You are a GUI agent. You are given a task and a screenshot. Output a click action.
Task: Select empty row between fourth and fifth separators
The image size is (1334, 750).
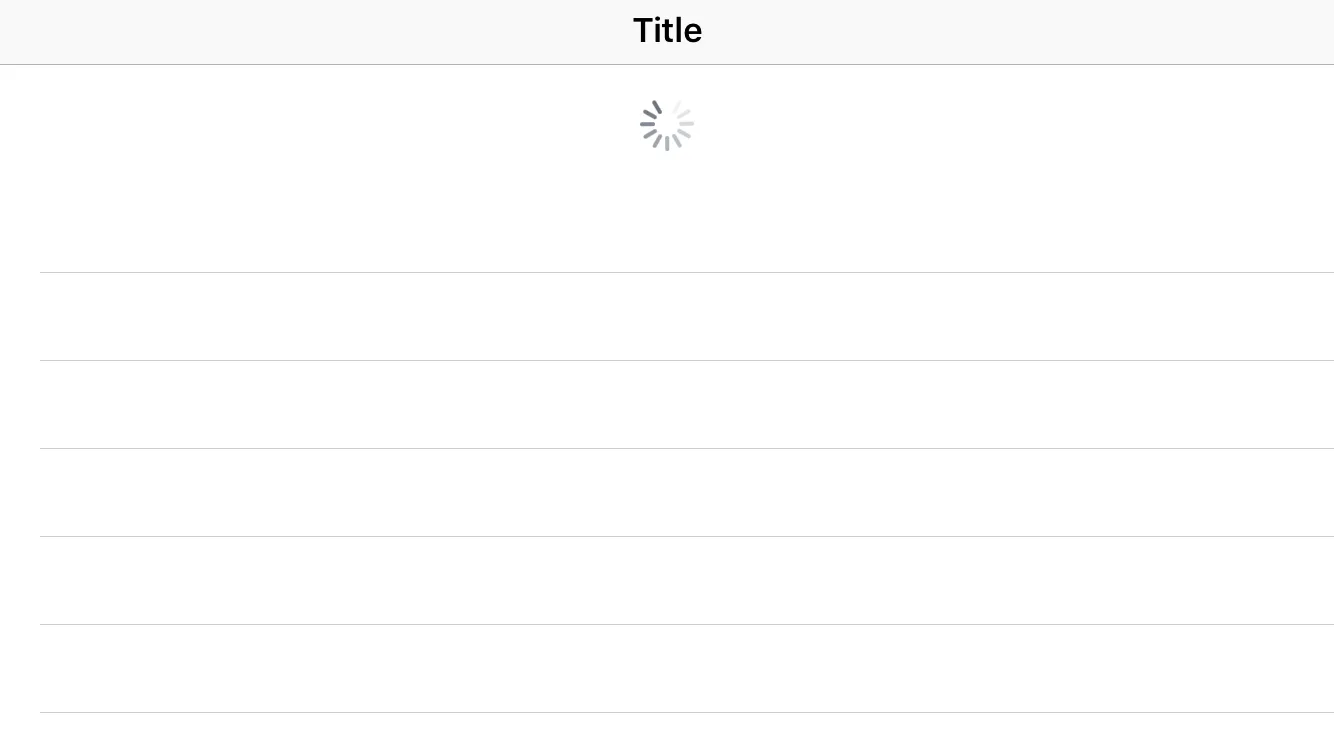click(667, 580)
